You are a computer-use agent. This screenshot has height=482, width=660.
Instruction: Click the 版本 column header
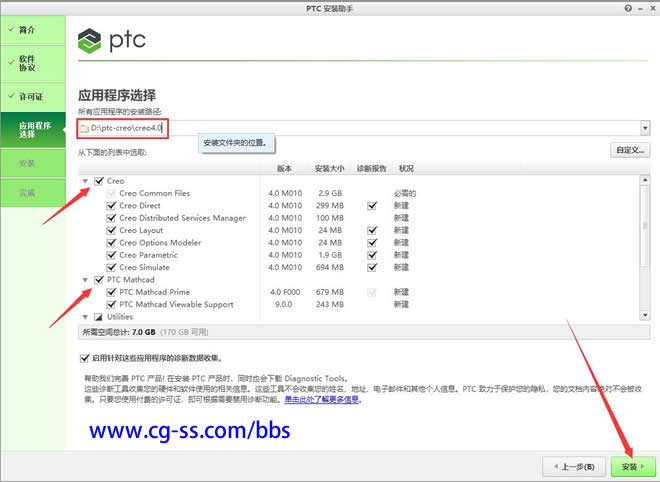click(x=284, y=169)
